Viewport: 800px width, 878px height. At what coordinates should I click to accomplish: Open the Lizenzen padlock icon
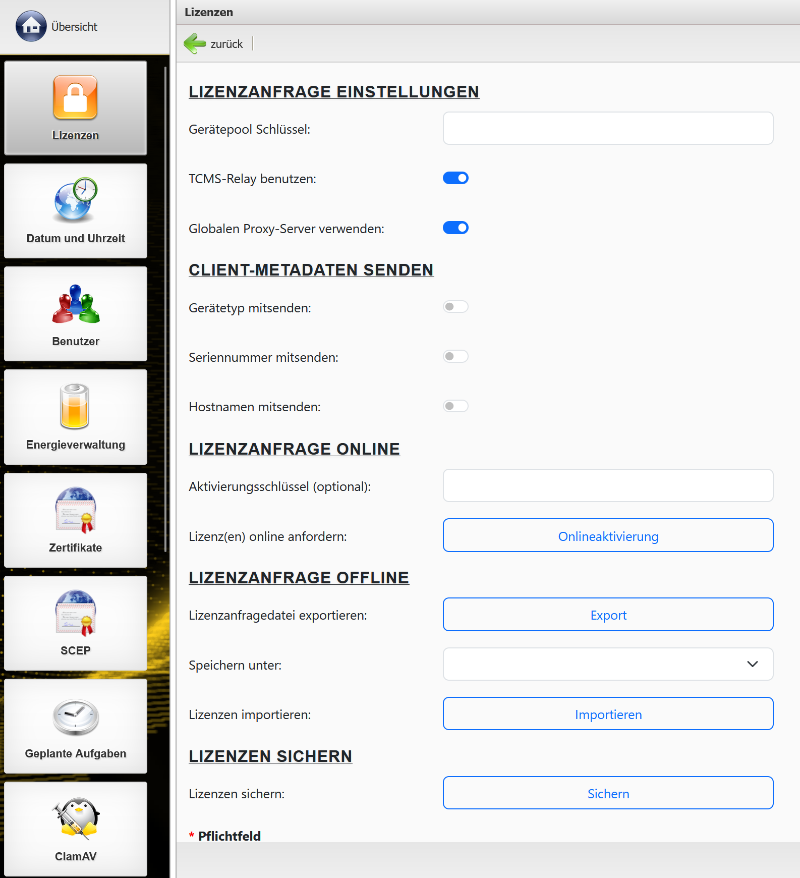pyautogui.click(x=75, y=98)
